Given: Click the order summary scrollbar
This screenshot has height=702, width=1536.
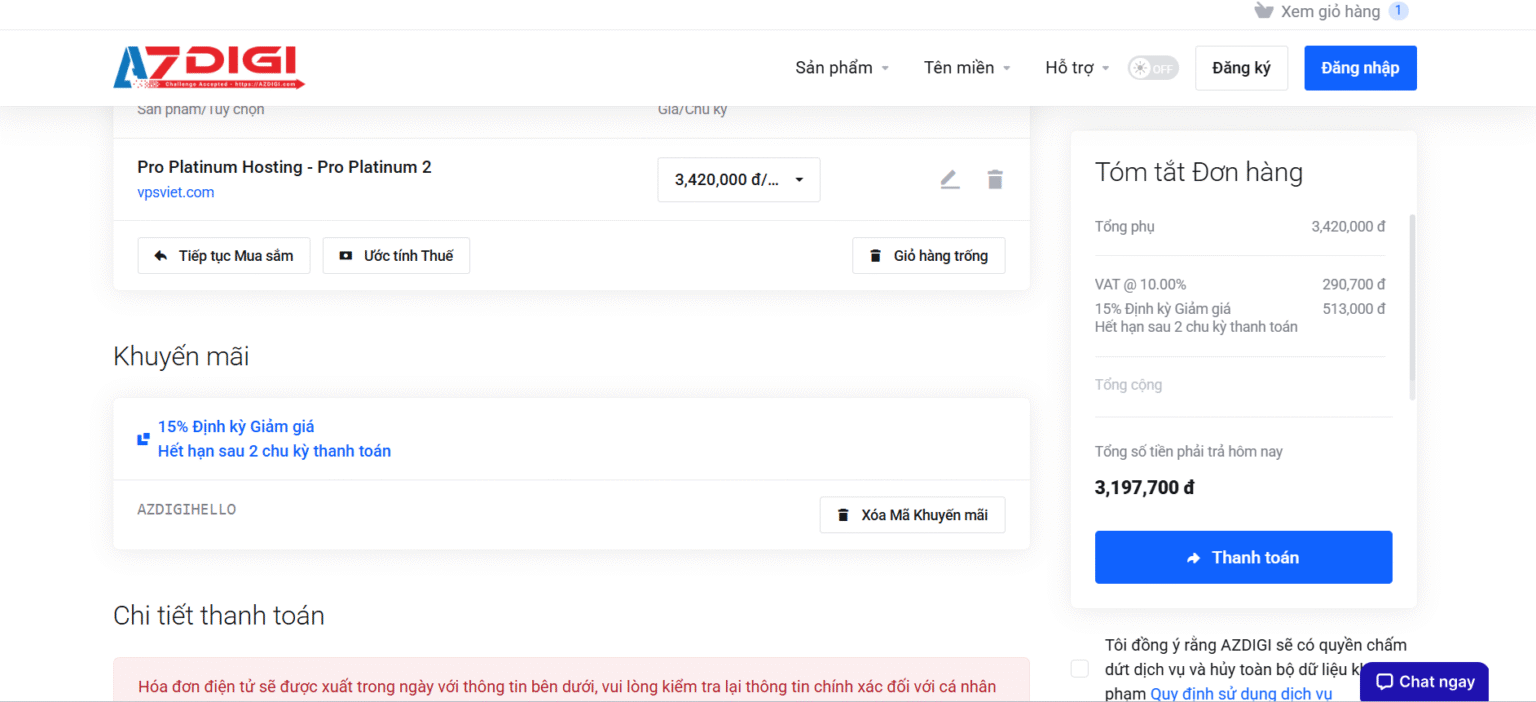Looking at the screenshot, I should tap(1412, 306).
